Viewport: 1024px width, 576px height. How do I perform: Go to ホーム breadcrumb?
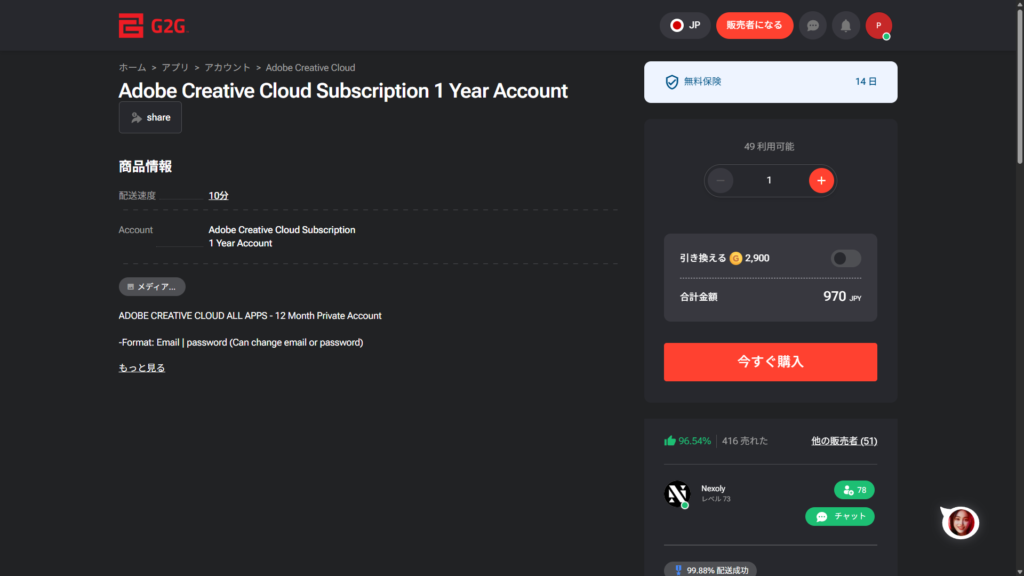coord(132,68)
